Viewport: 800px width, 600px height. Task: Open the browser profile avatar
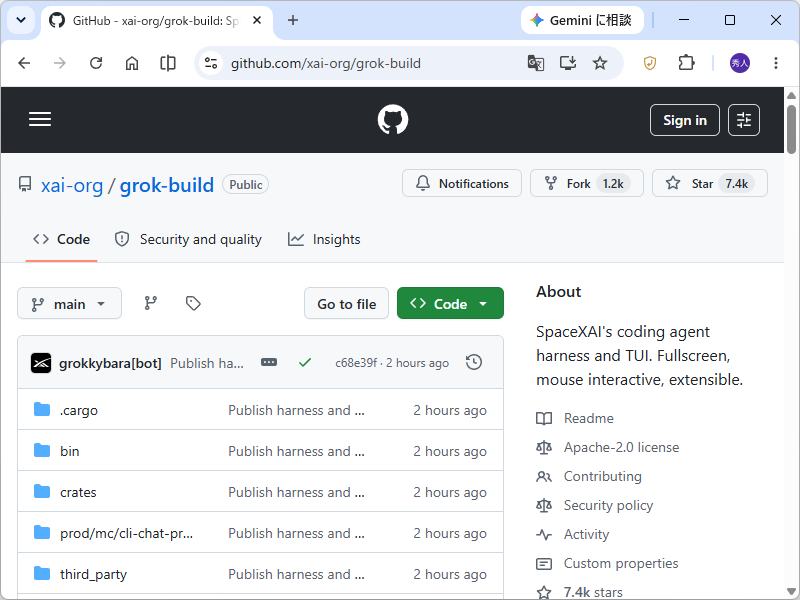pyautogui.click(x=740, y=63)
